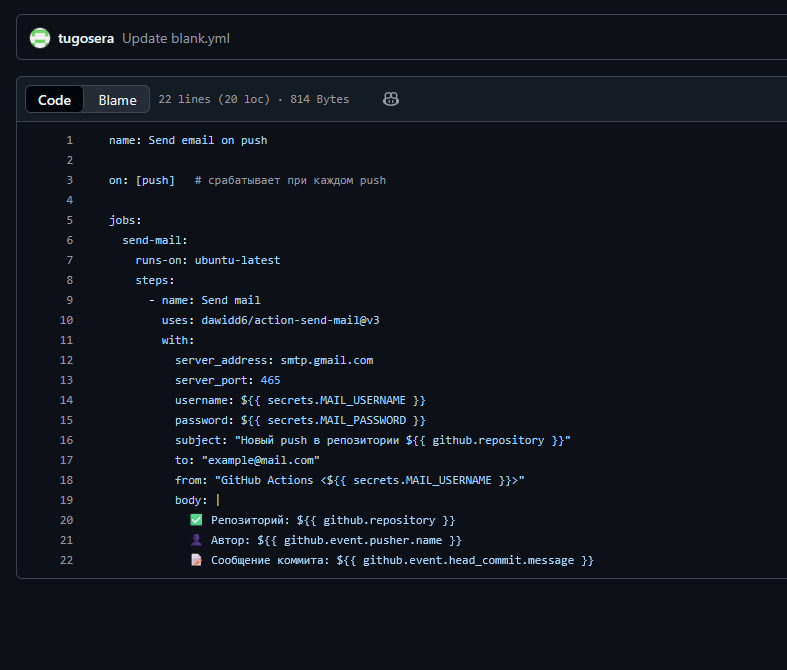
Task: Select line number 17 in the gutter
Action: (67, 460)
